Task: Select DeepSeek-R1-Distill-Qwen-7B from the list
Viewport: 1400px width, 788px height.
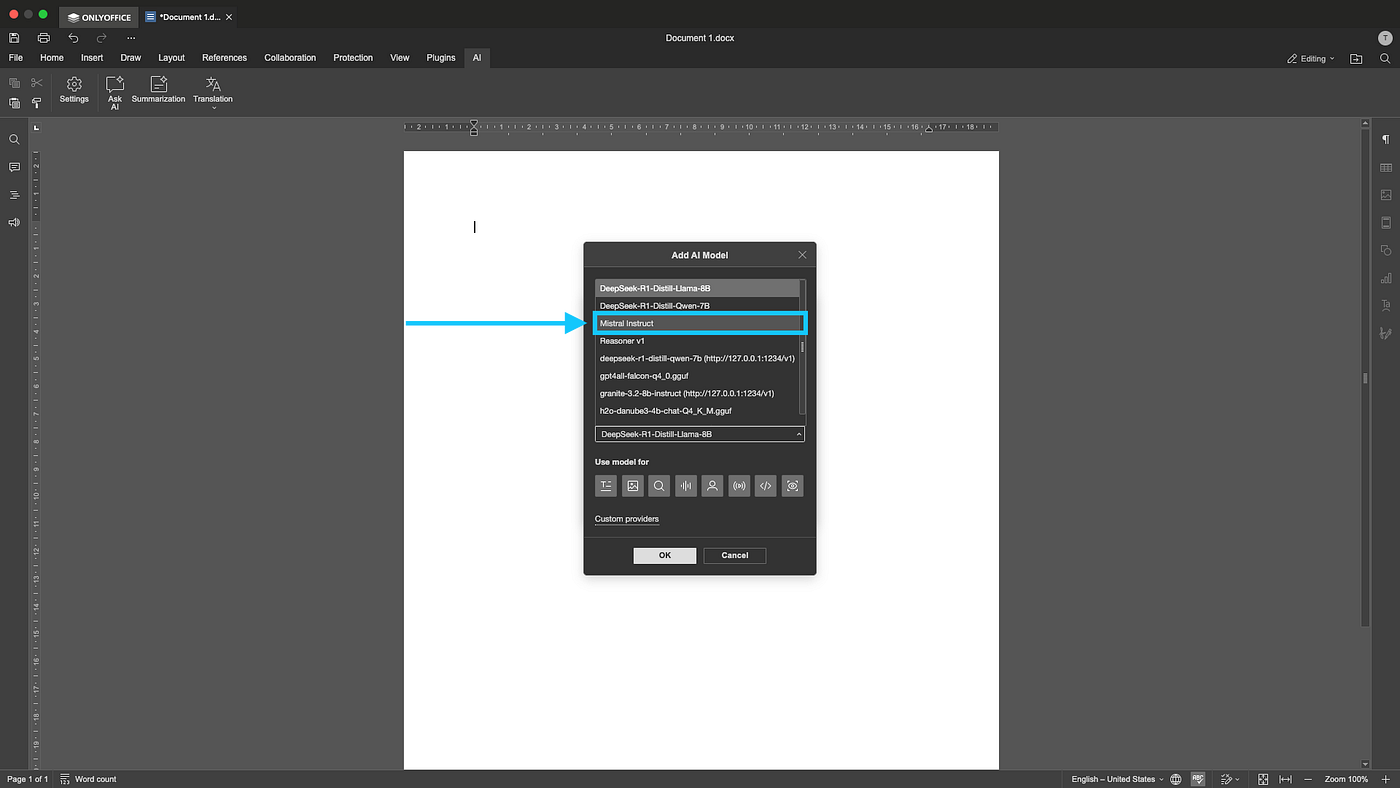Action: (x=698, y=306)
